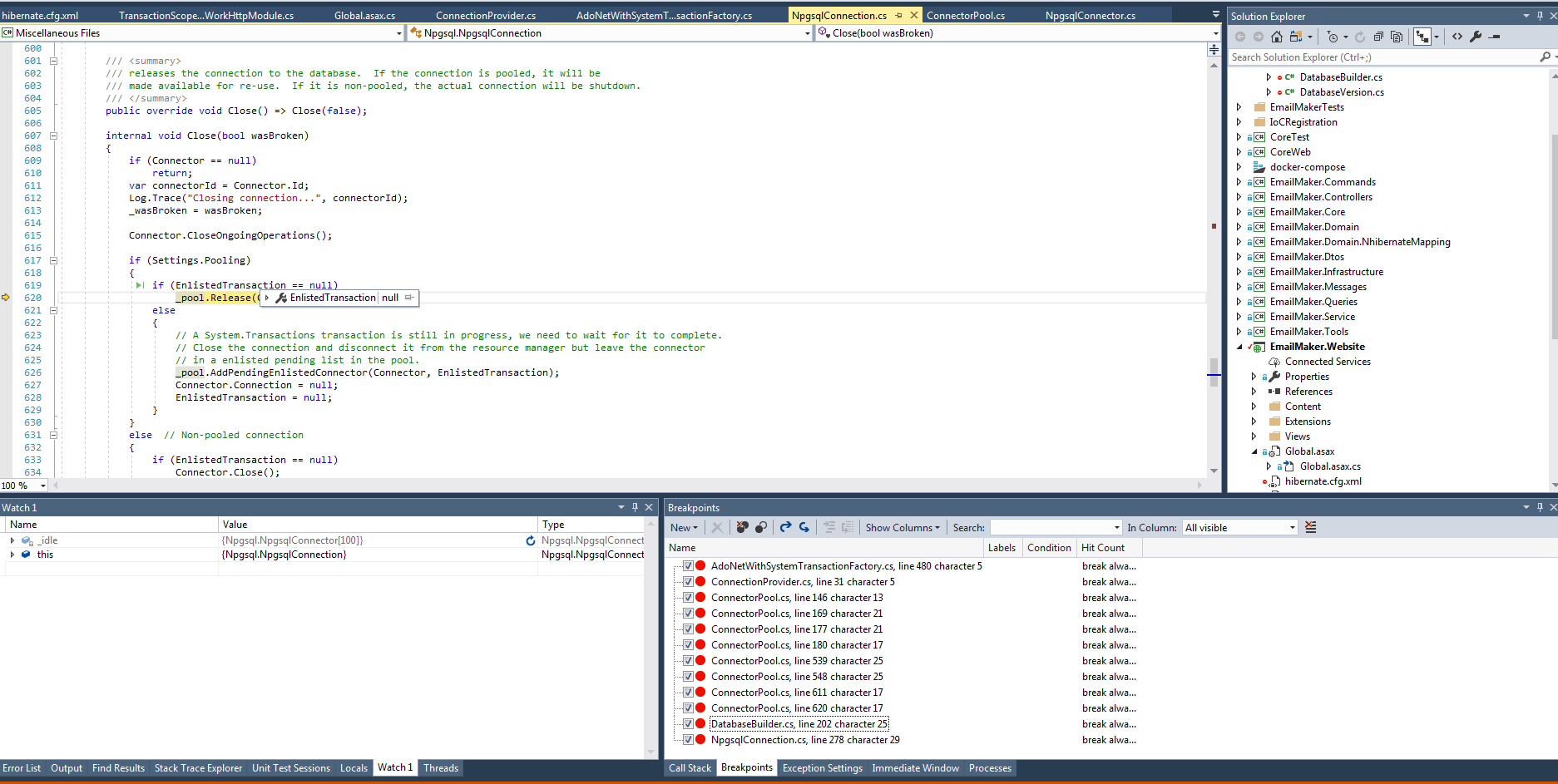Click refresh icon next to _idle value
Viewport: 1558px width, 784px height.
click(x=531, y=540)
